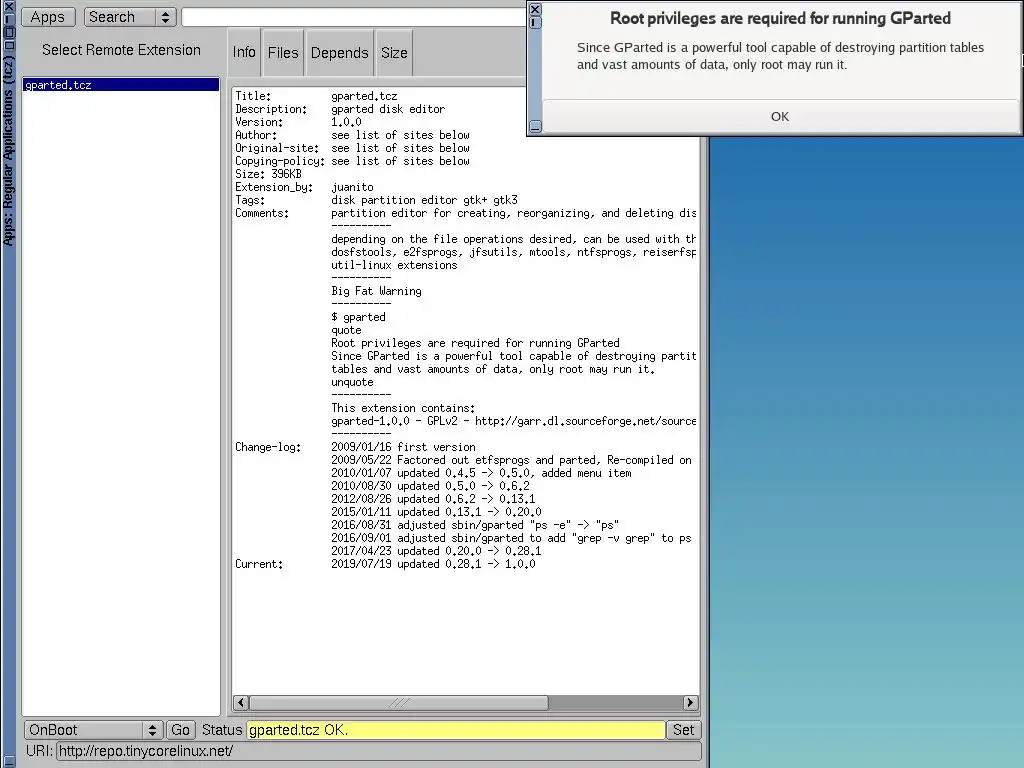
Task: Close the GParted warning dialog with its X icon
Action: pyautogui.click(x=535, y=9)
